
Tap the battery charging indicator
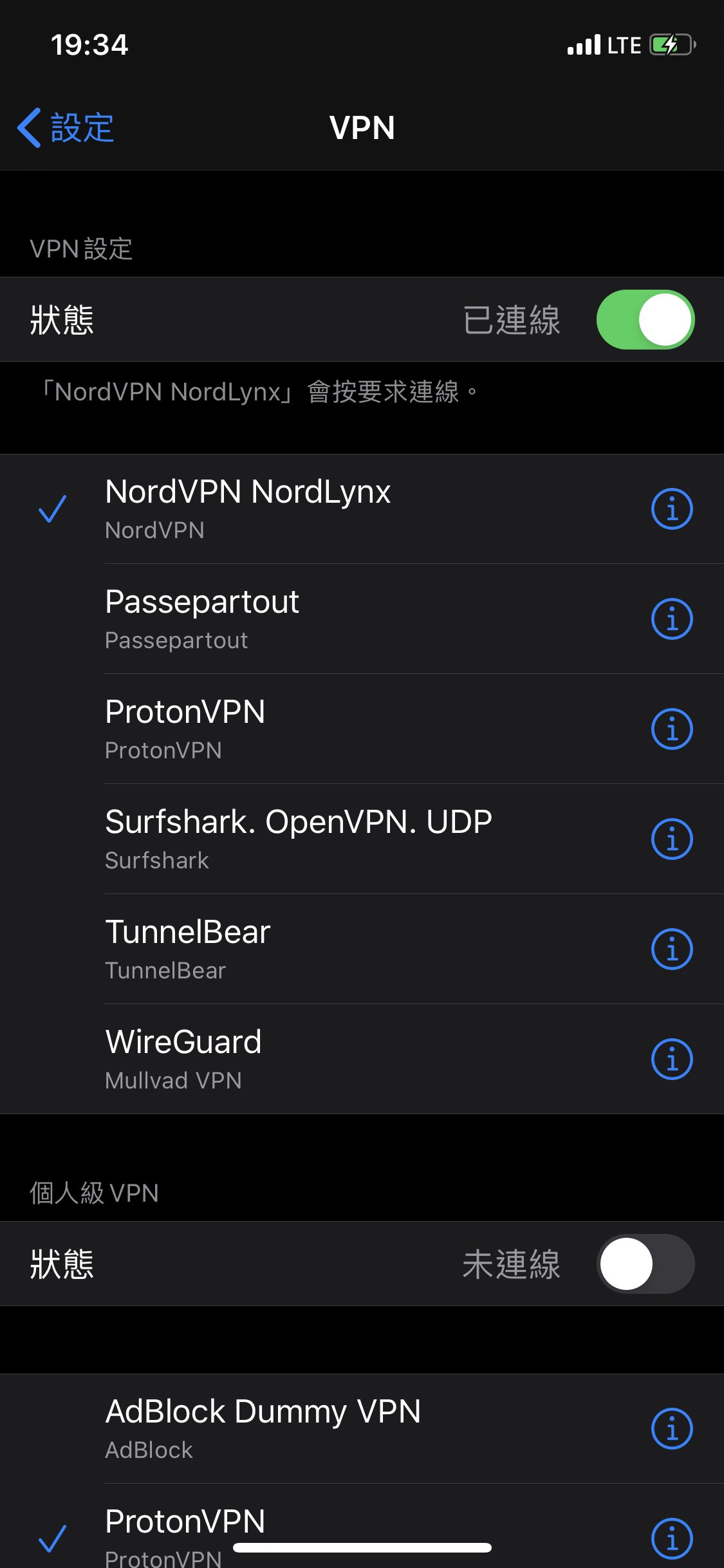click(673, 45)
